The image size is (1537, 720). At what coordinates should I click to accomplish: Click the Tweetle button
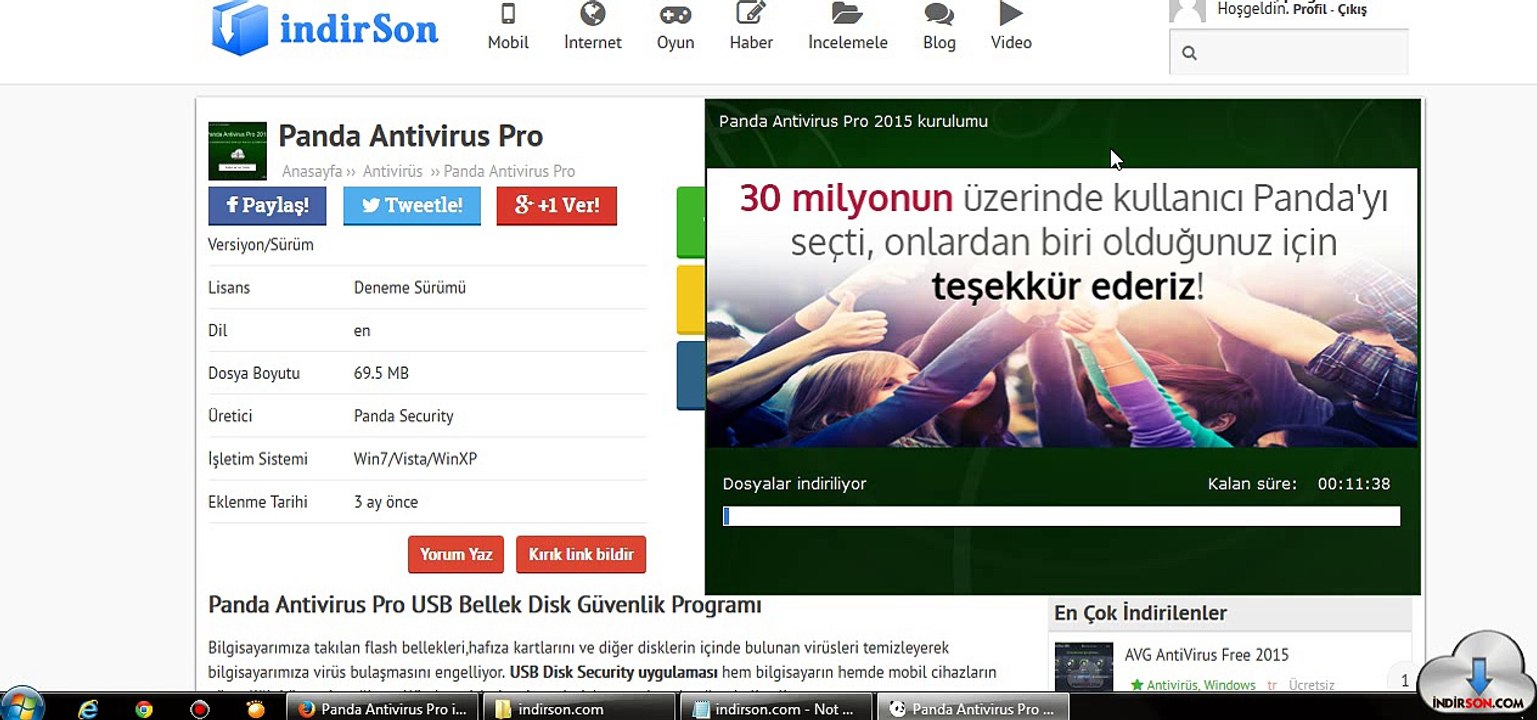pos(412,206)
